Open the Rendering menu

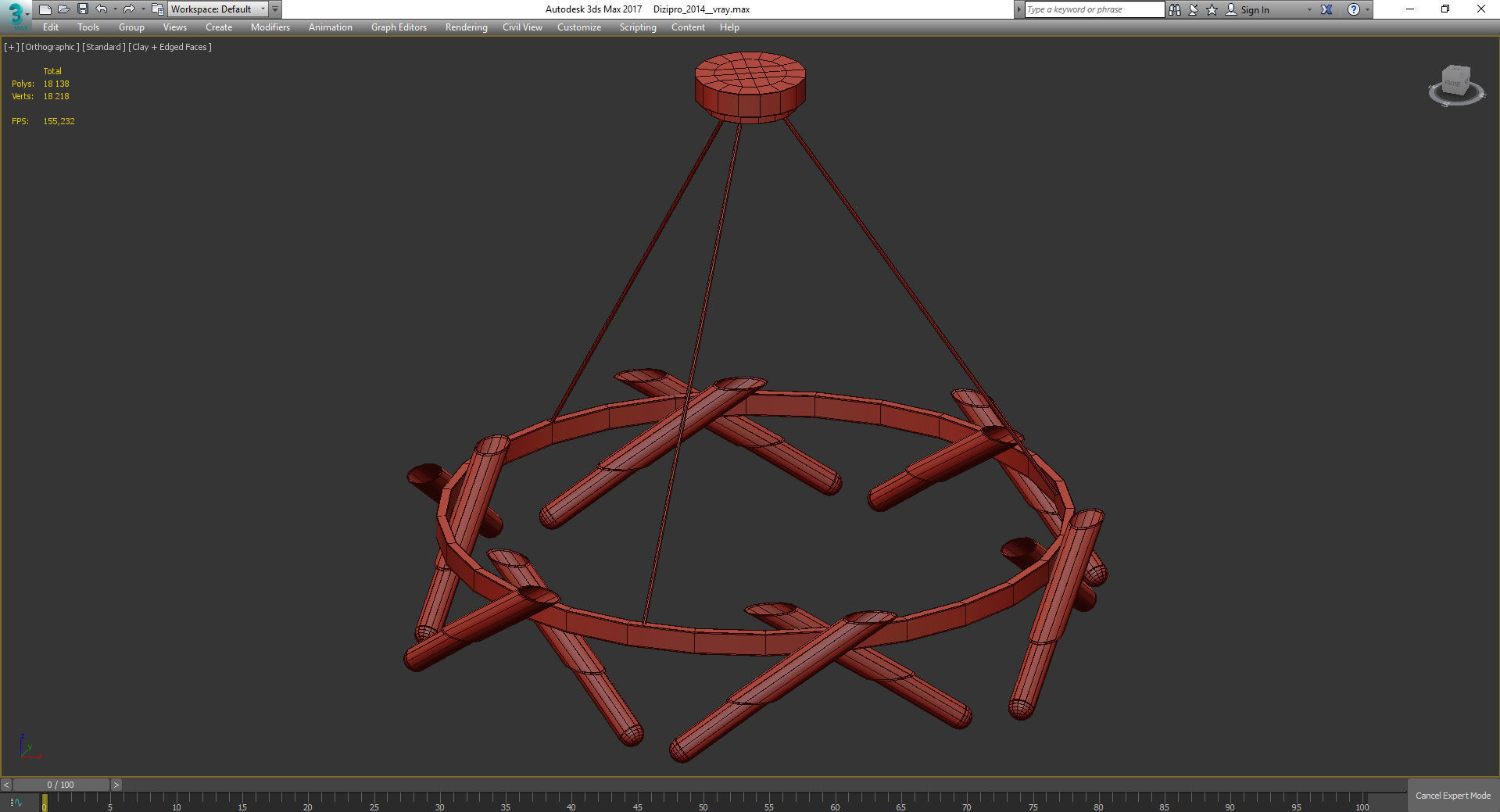(467, 27)
